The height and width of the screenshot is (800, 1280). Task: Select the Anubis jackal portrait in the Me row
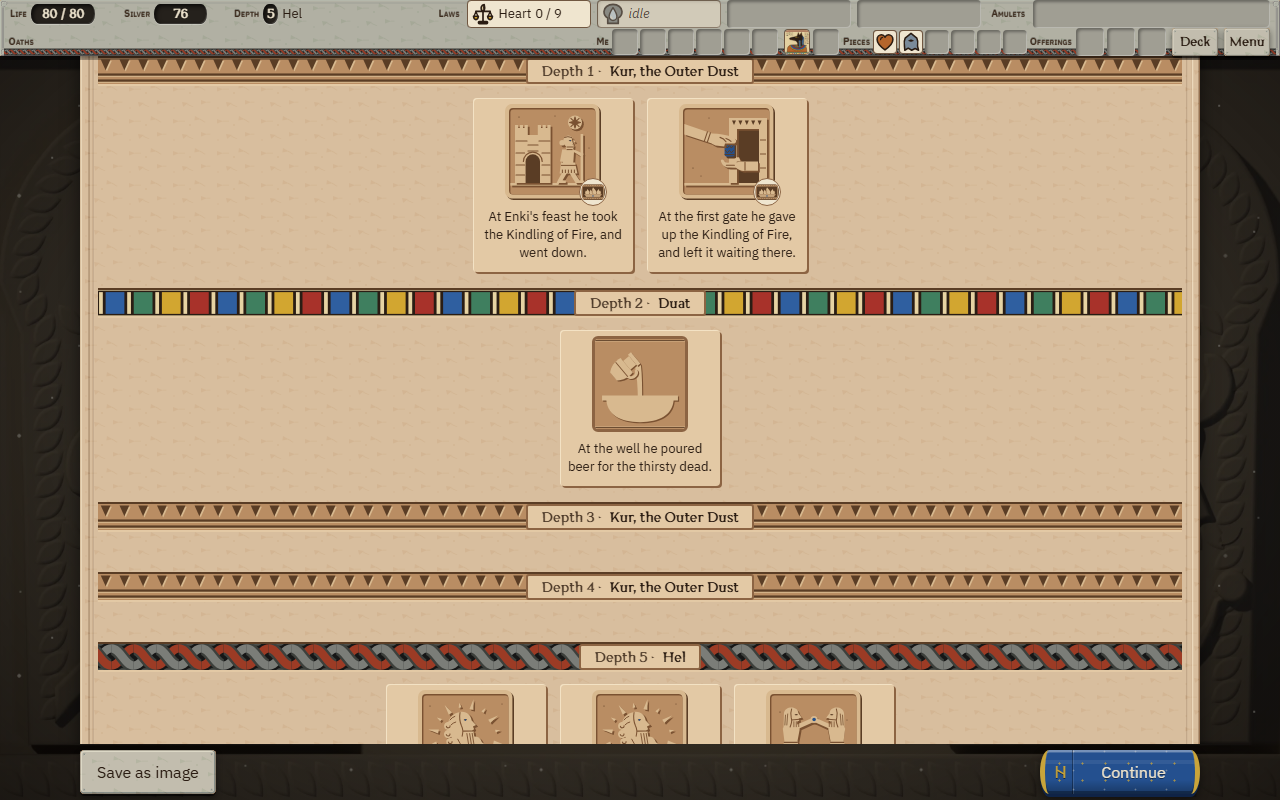[797, 42]
